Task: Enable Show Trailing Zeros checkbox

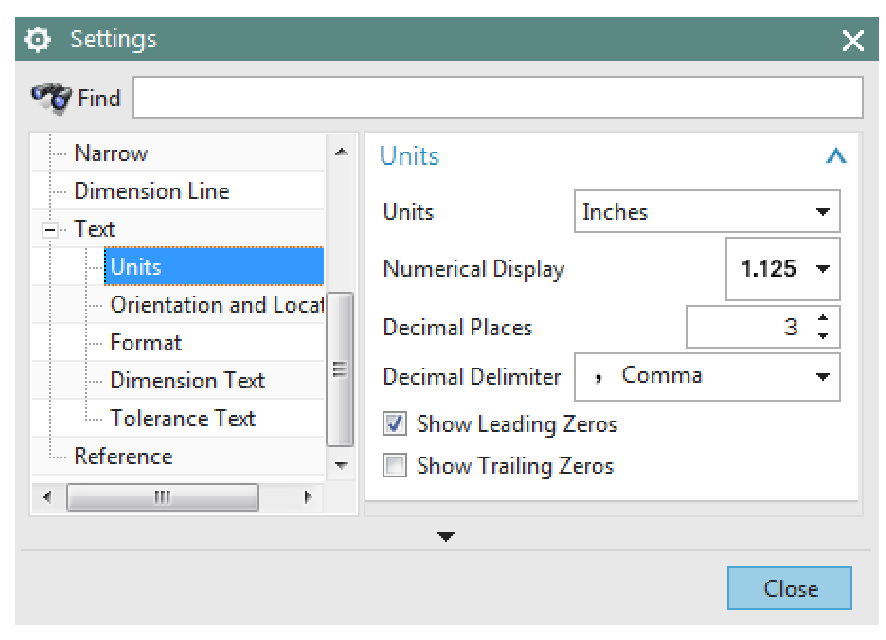Action: pyautogui.click(x=394, y=466)
